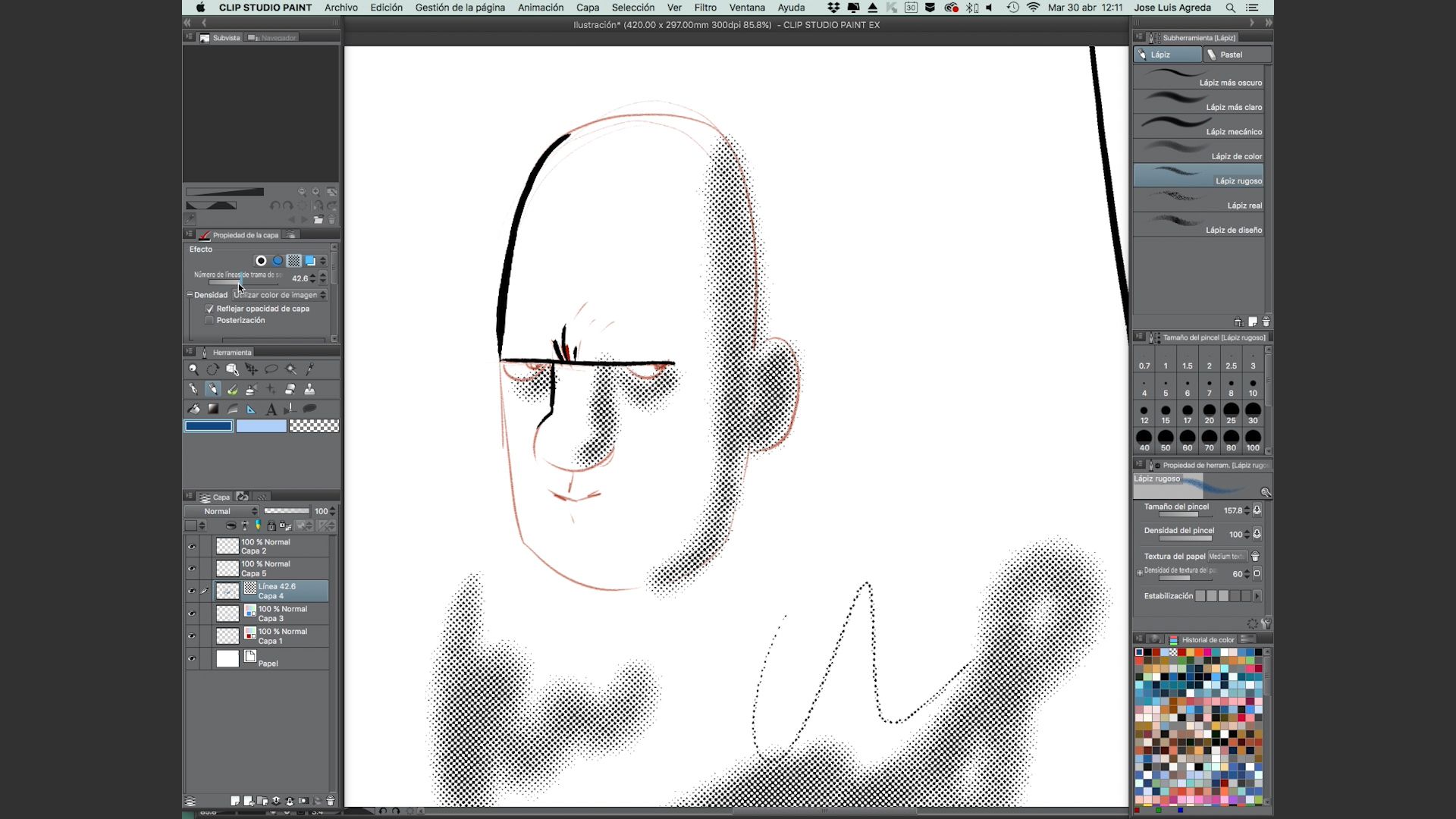Select the Balloon tool
1456x819 pixels.
click(309, 409)
